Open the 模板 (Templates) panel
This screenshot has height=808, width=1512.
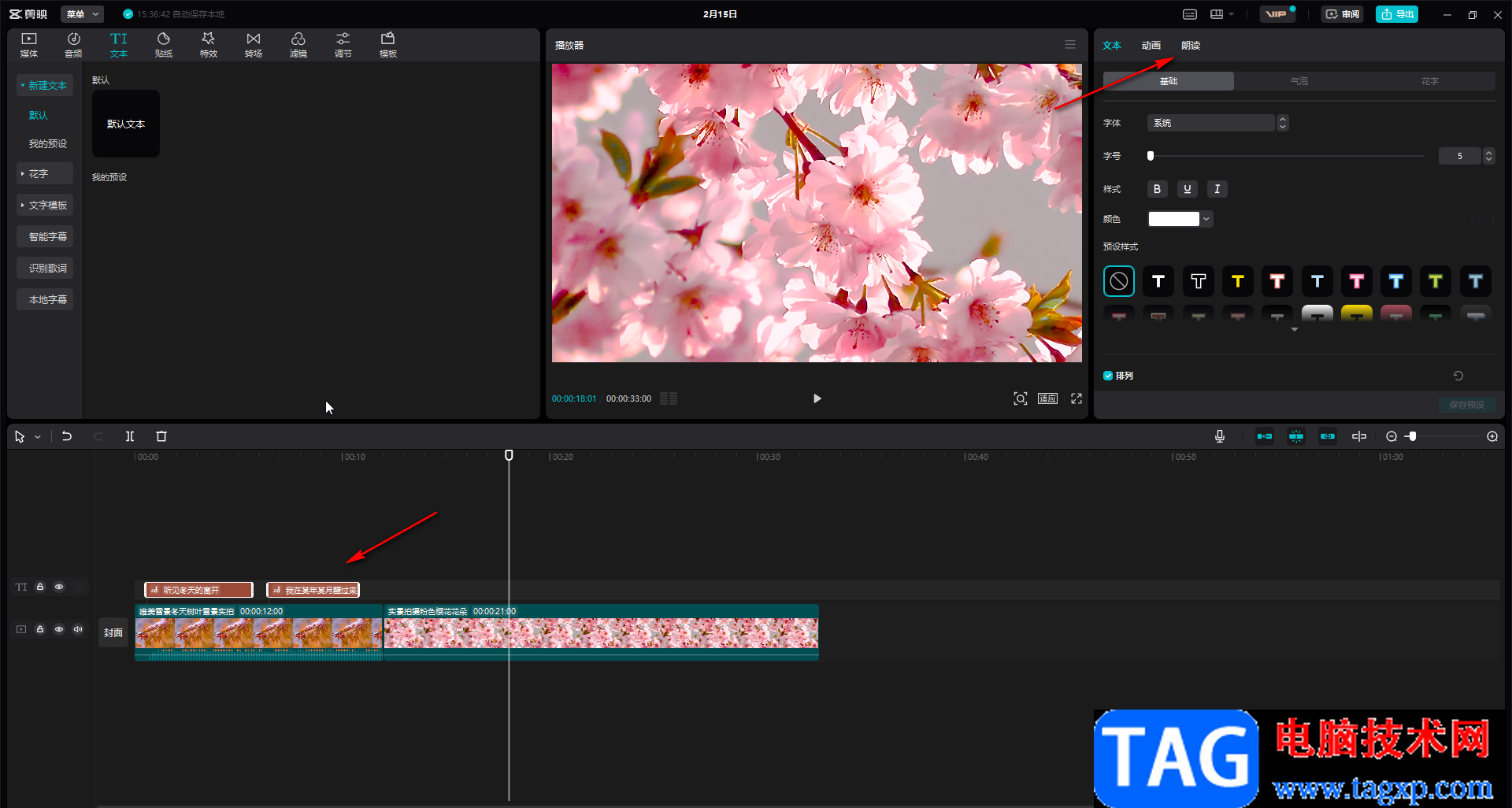click(x=388, y=45)
